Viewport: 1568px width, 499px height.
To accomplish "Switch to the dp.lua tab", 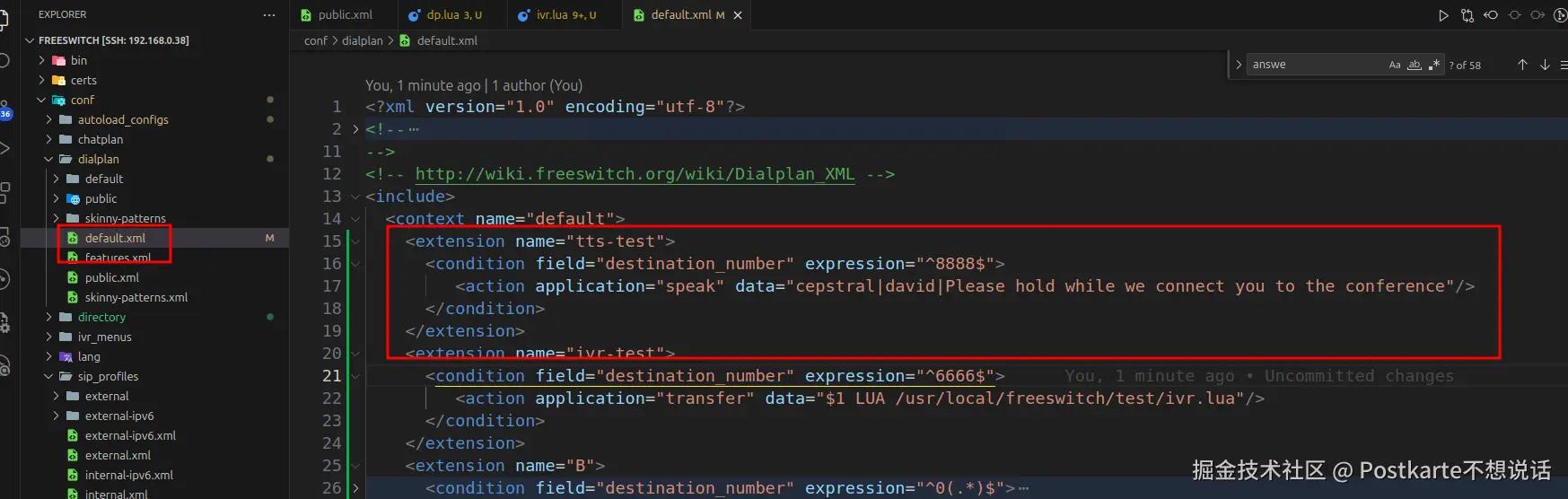I will (x=452, y=15).
